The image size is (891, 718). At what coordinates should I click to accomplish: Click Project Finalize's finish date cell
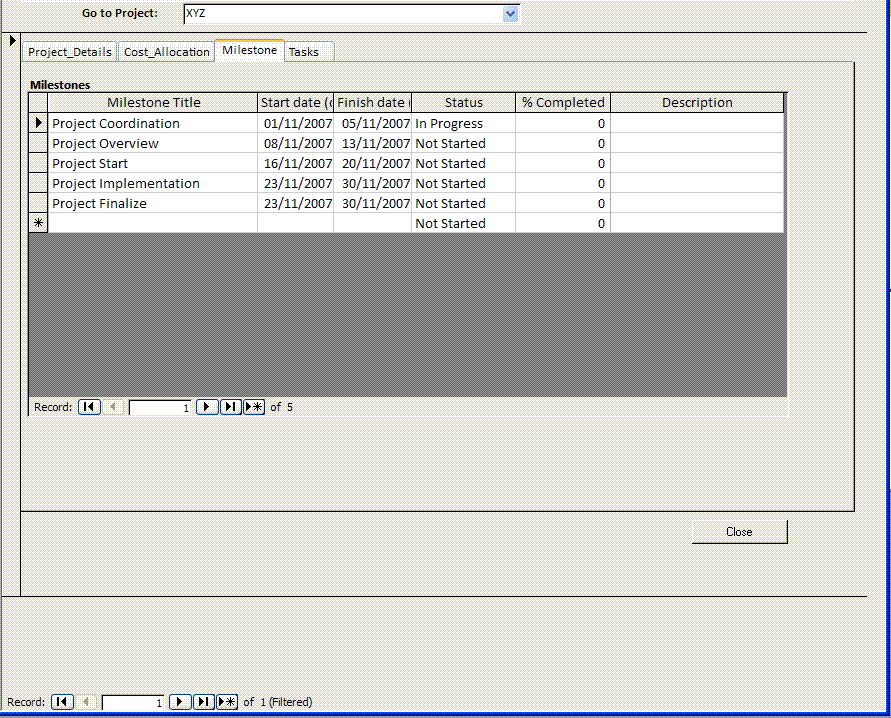(373, 203)
